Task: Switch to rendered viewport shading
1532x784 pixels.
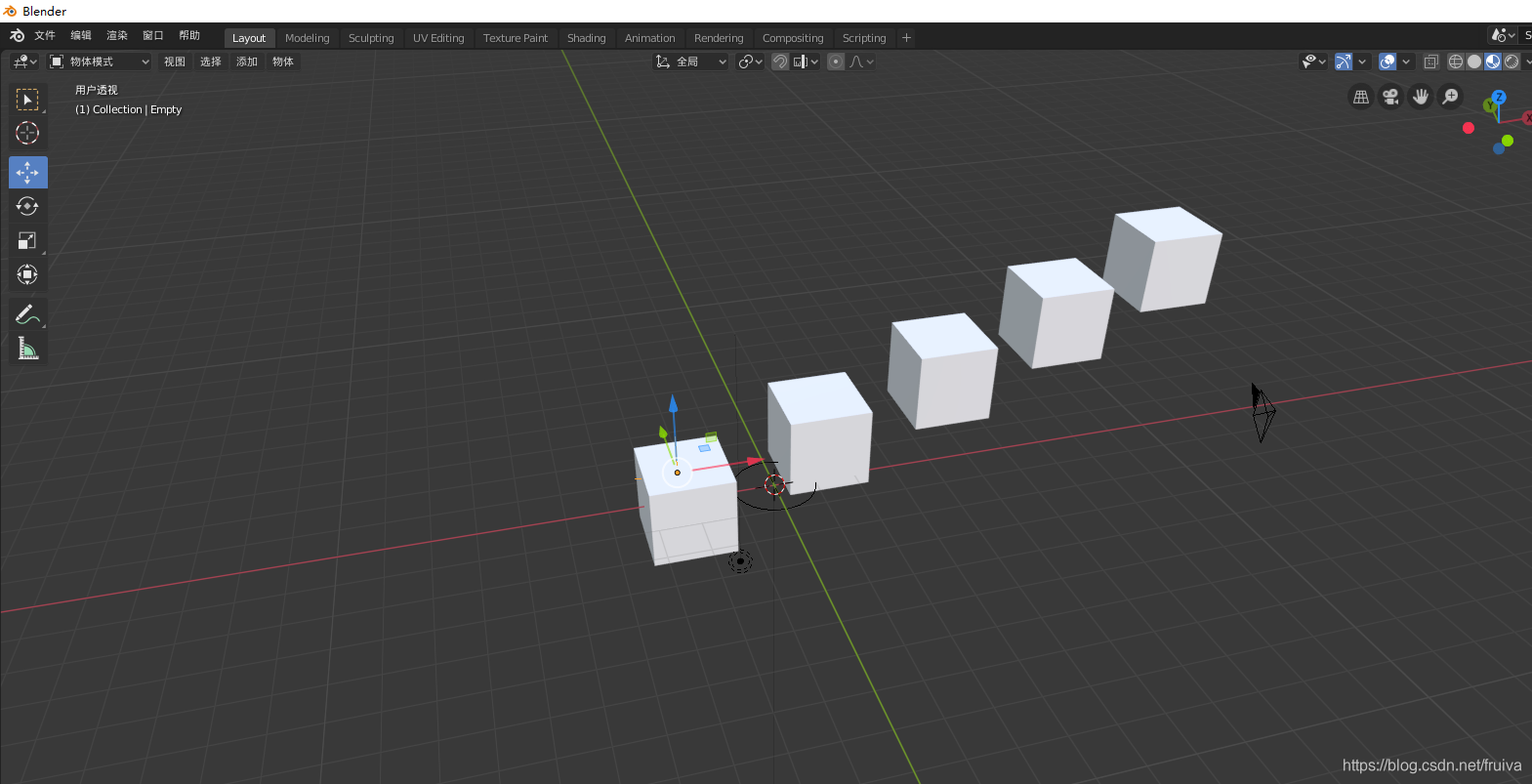Action: [1511, 62]
